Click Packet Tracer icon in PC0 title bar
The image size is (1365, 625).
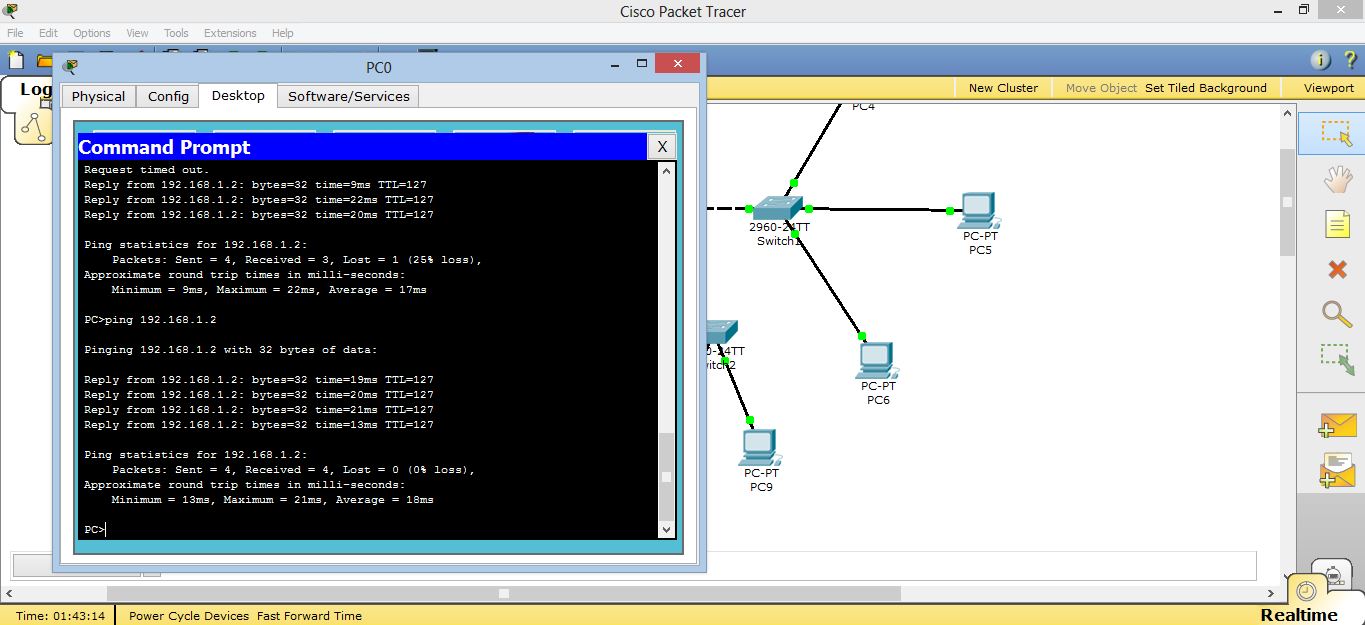70,67
